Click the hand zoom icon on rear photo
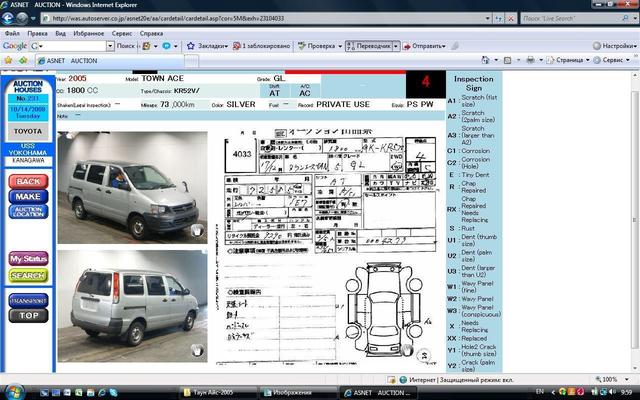Viewport: 640px width, 400px height. (197, 350)
